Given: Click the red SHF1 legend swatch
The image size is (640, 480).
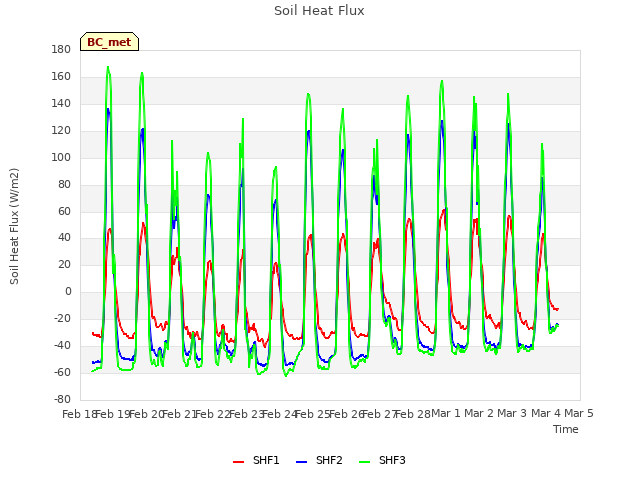Looking at the screenshot, I should (238, 462).
